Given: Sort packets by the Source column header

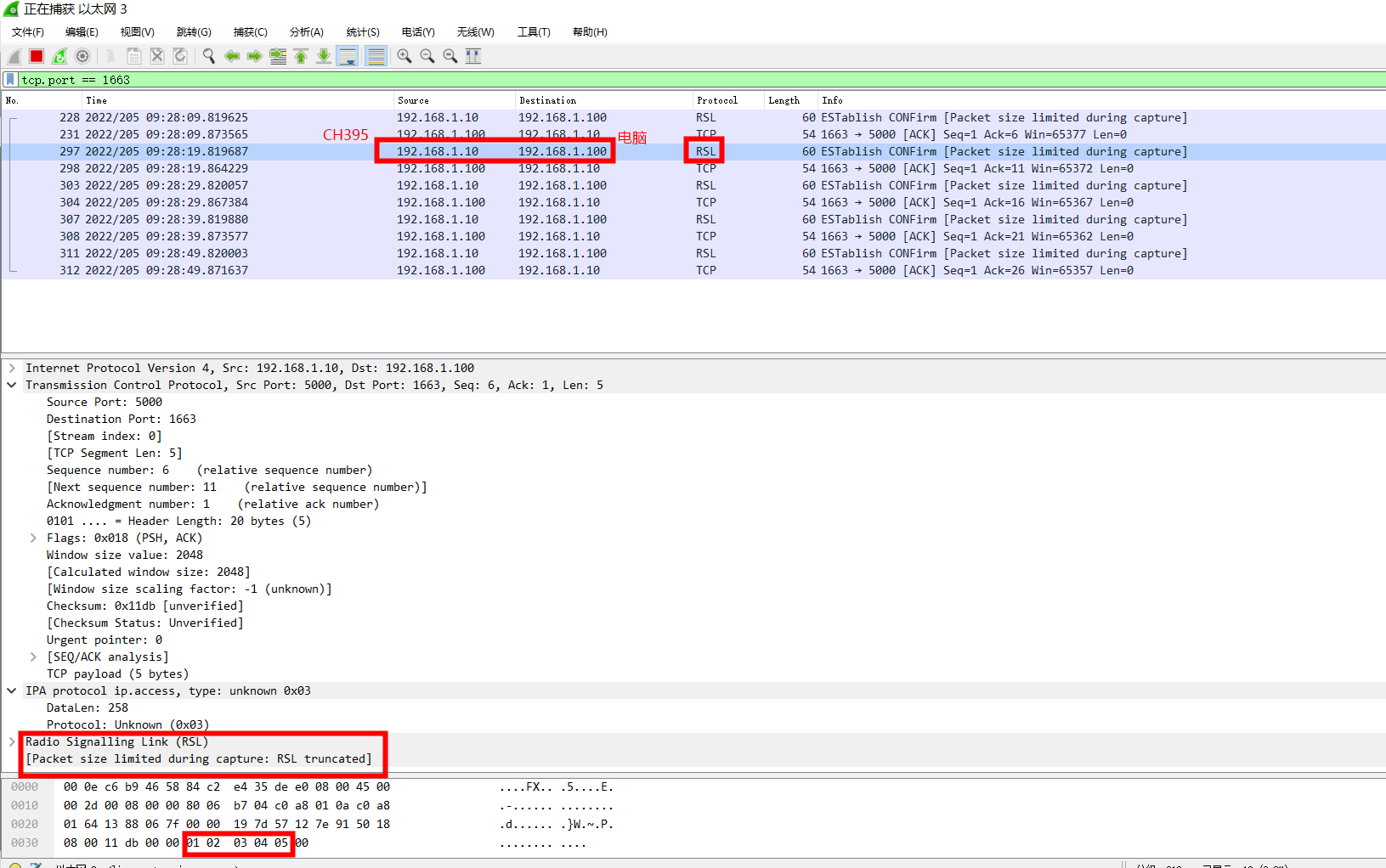Looking at the screenshot, I should [454, 100].
